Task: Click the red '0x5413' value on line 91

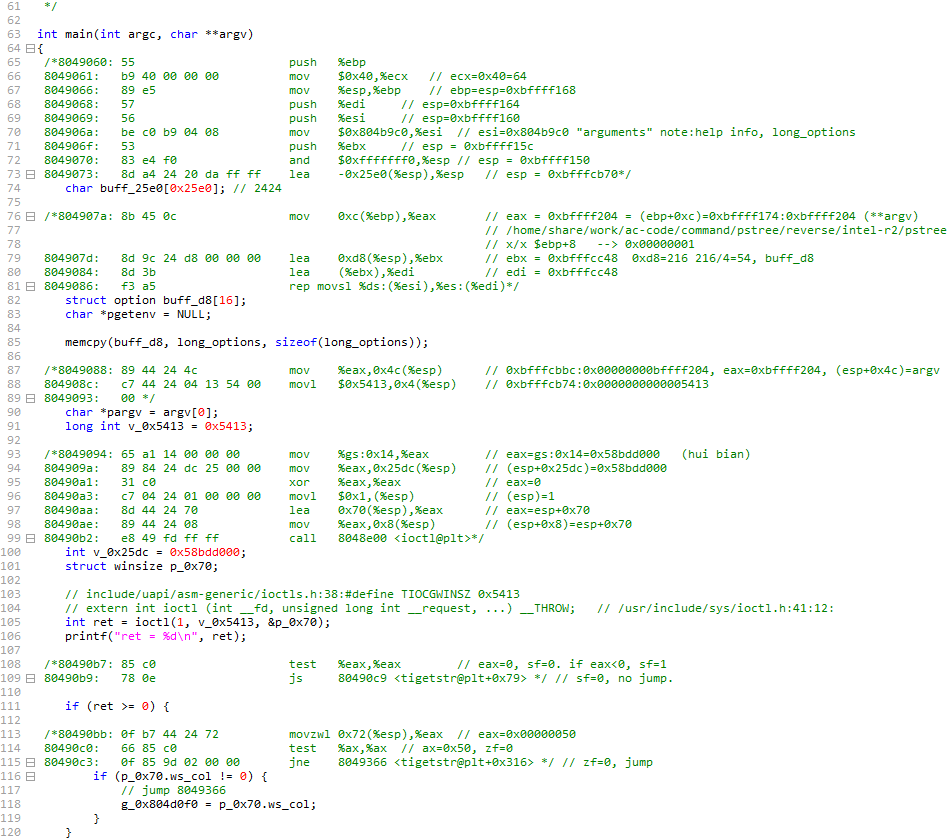Action: [x=226, y=426]
